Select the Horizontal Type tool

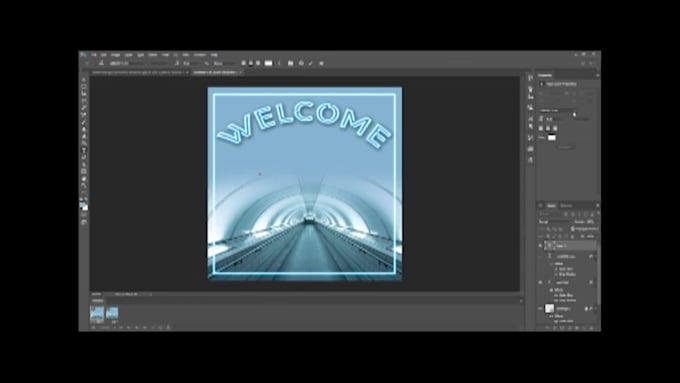point(84,150)
